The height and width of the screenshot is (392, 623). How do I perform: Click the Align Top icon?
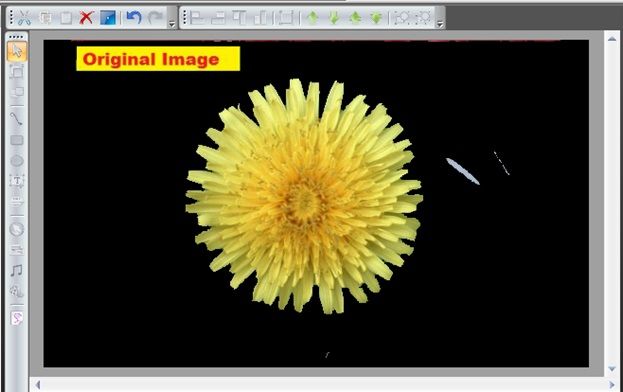239,18
